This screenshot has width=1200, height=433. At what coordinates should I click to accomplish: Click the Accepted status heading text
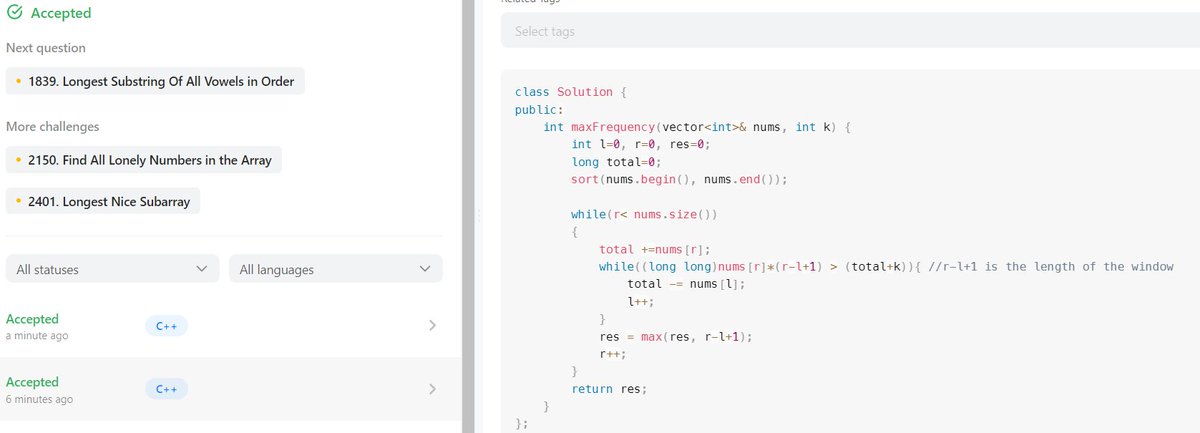61,13
